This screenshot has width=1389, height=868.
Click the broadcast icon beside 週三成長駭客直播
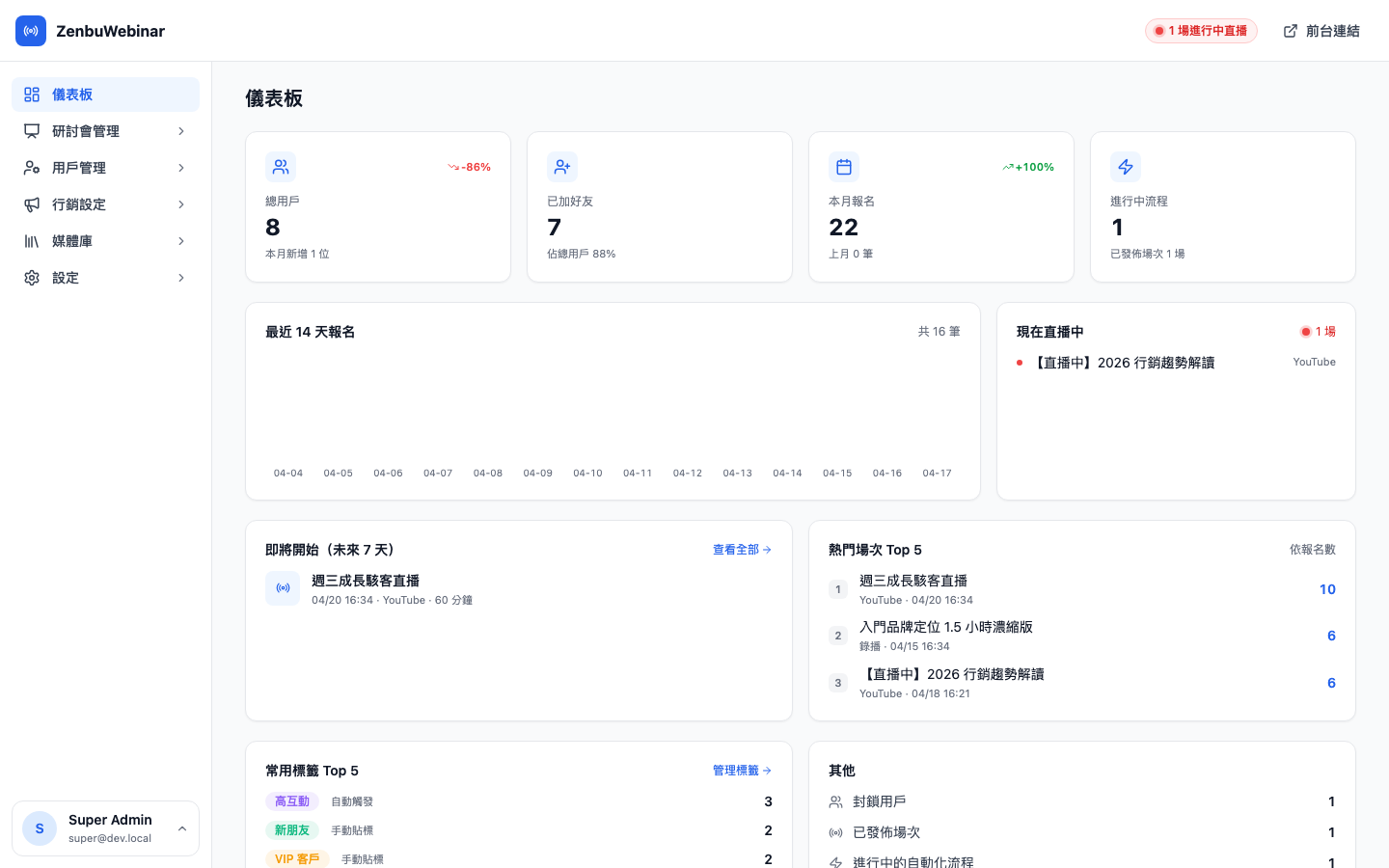click(x=283, y=588)
